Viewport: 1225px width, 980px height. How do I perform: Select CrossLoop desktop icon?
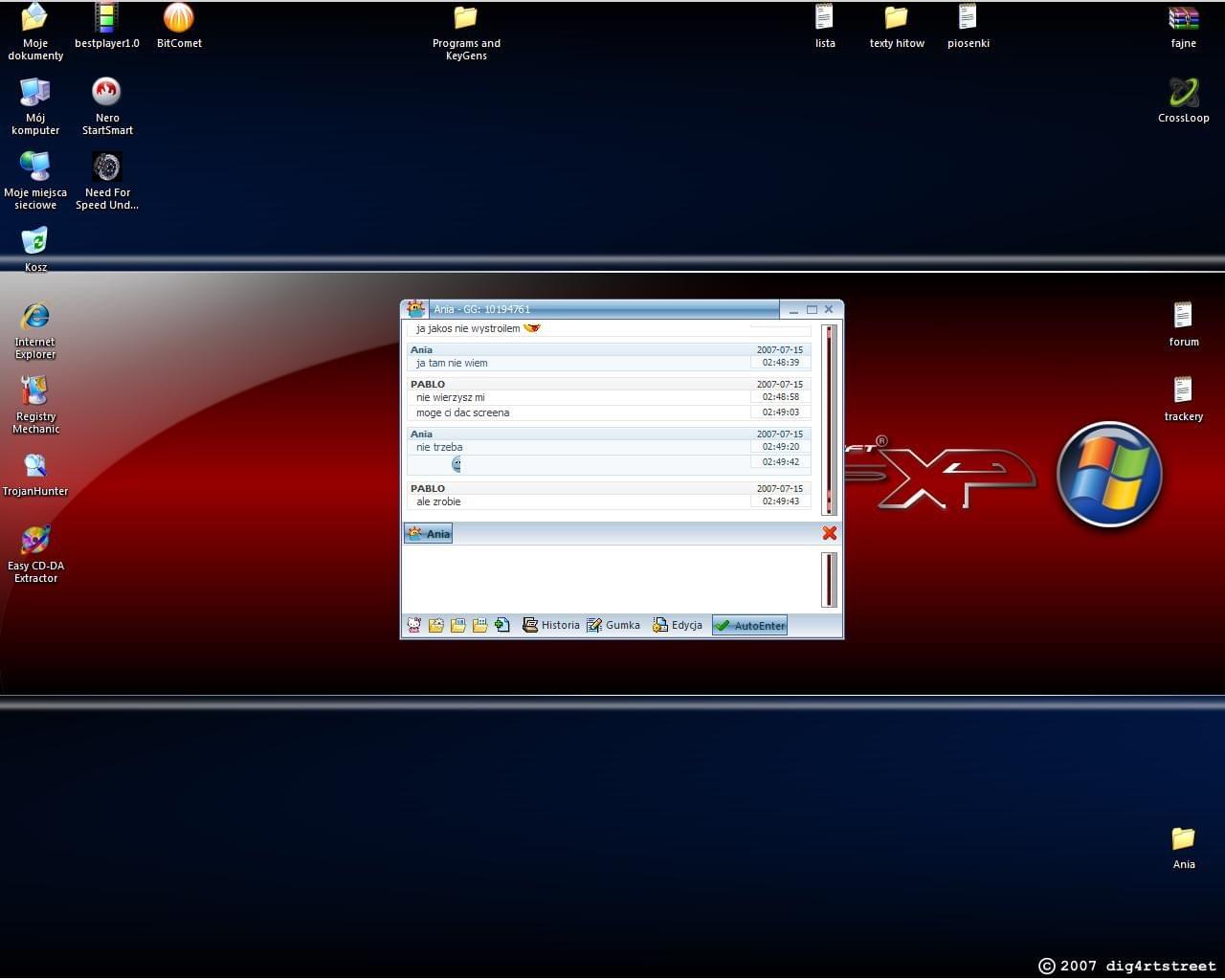coord(1184,100)
